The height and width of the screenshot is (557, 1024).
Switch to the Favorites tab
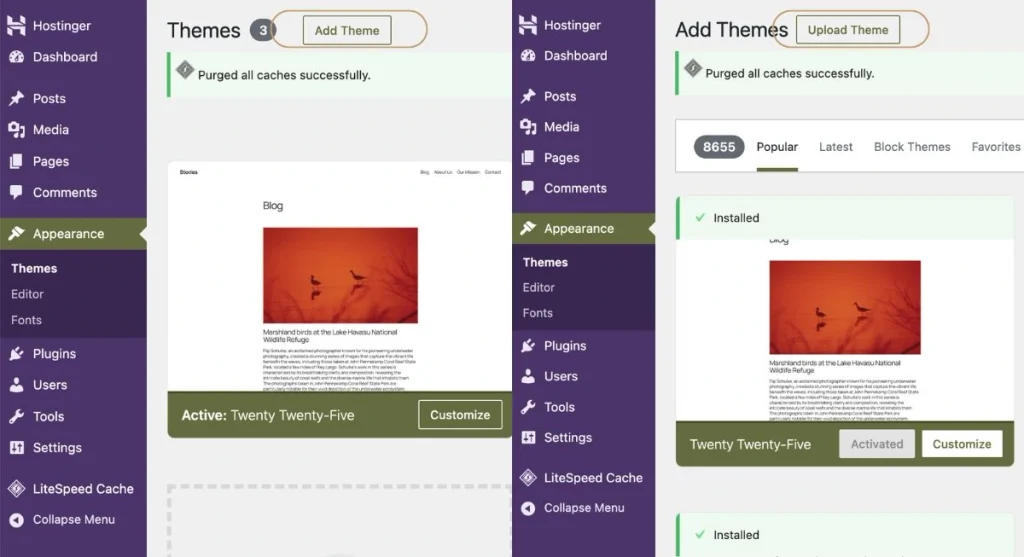996,147
